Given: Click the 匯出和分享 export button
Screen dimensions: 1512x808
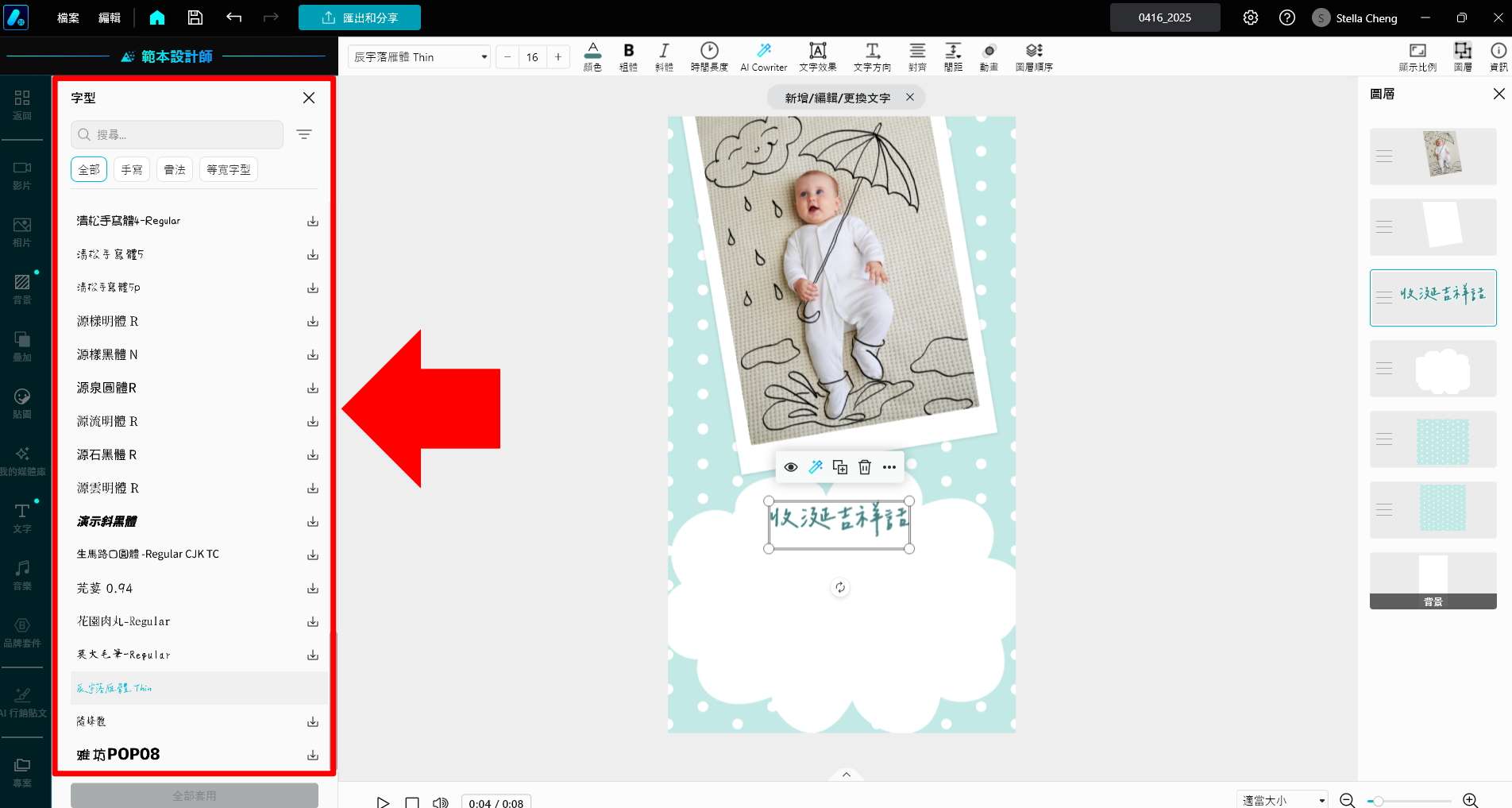Looking at the screenshot, I should (360, 17).
